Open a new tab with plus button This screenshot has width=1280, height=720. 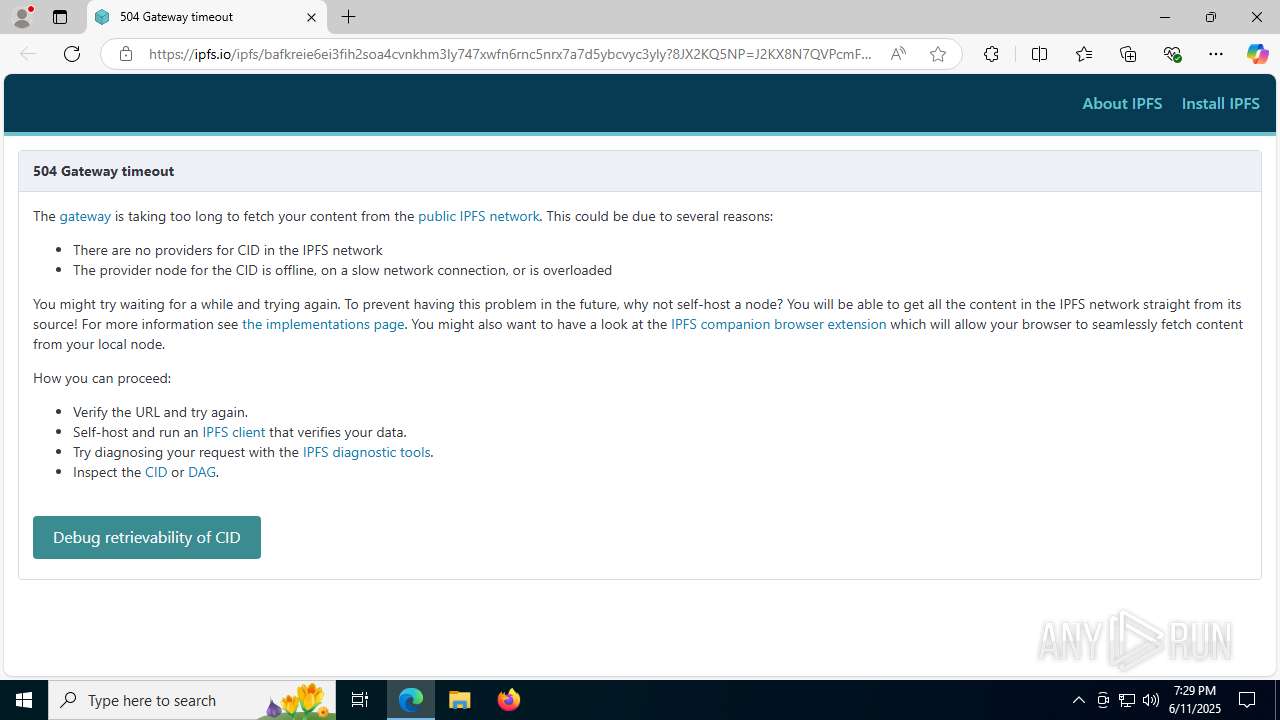pyautogui.click(x=348, y=17)
